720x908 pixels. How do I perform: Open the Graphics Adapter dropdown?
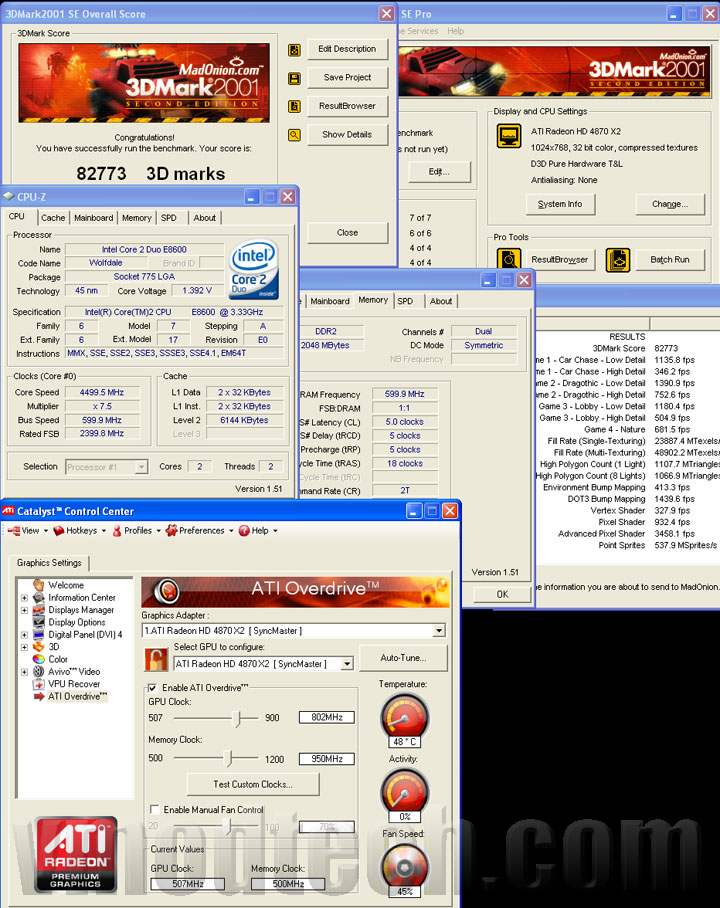[x=439, y=631]
